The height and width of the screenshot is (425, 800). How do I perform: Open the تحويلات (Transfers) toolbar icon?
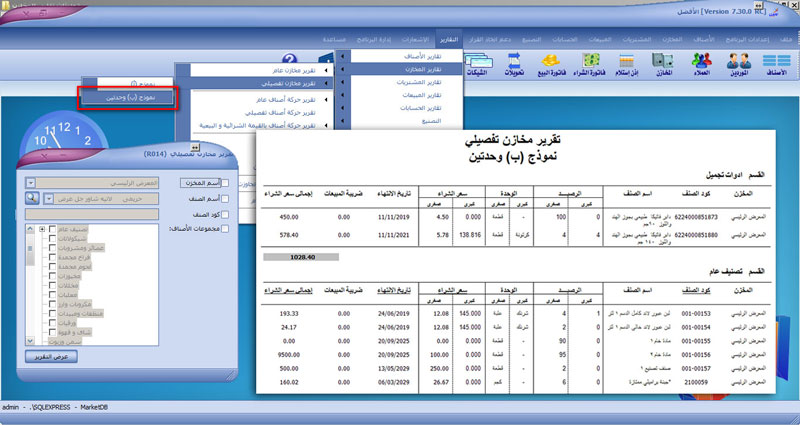[514, 65]
